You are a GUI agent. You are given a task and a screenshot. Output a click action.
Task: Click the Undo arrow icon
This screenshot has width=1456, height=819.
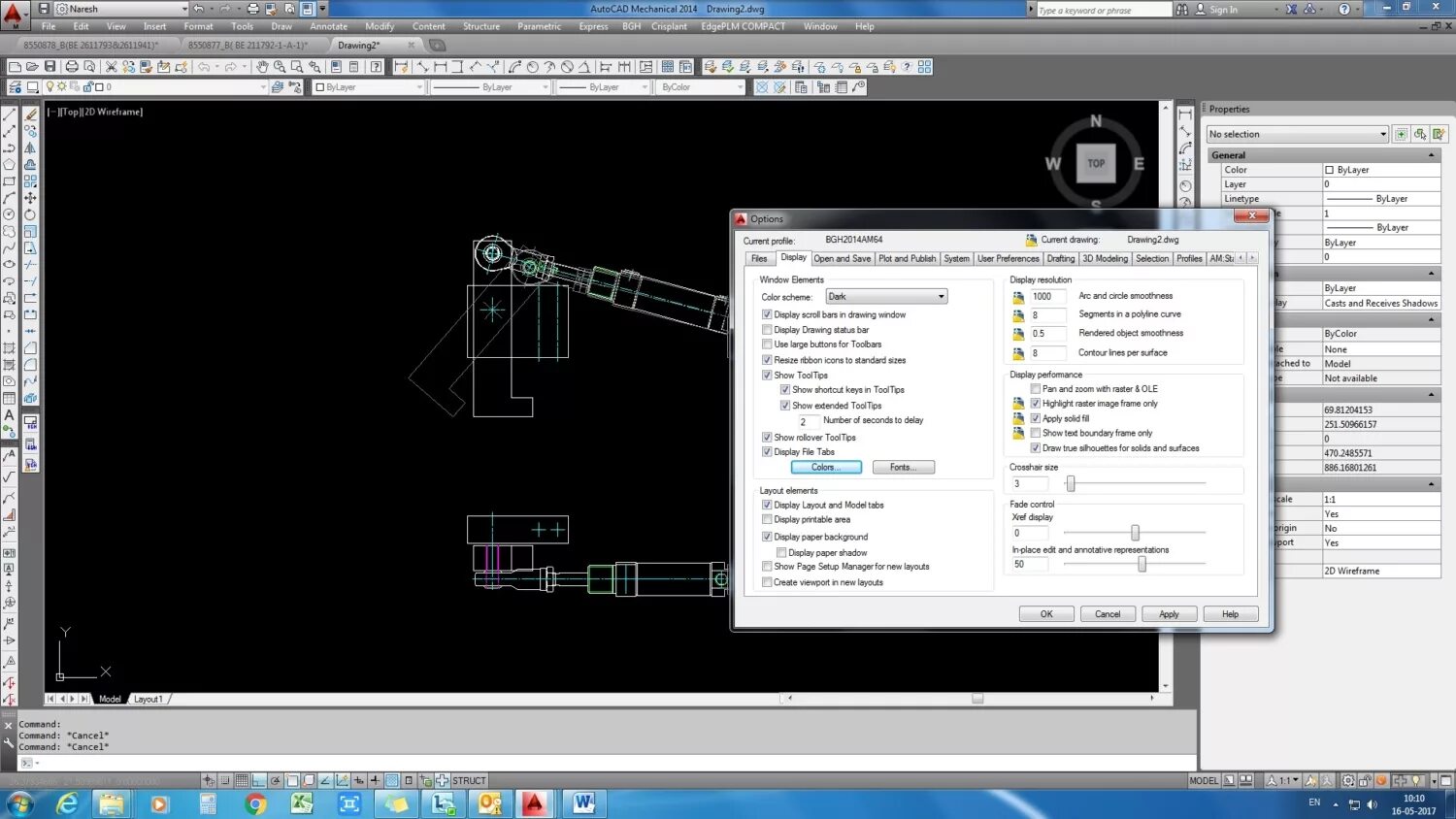point(204,67)
